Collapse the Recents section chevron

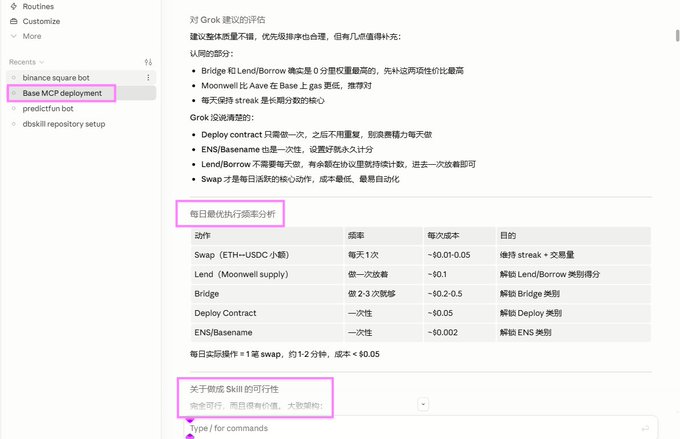point(42,62)
